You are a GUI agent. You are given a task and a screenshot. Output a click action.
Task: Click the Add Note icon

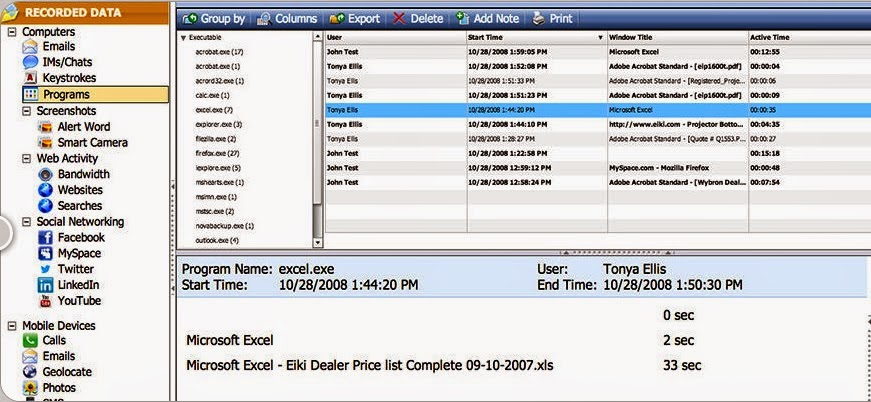[463, 19]
